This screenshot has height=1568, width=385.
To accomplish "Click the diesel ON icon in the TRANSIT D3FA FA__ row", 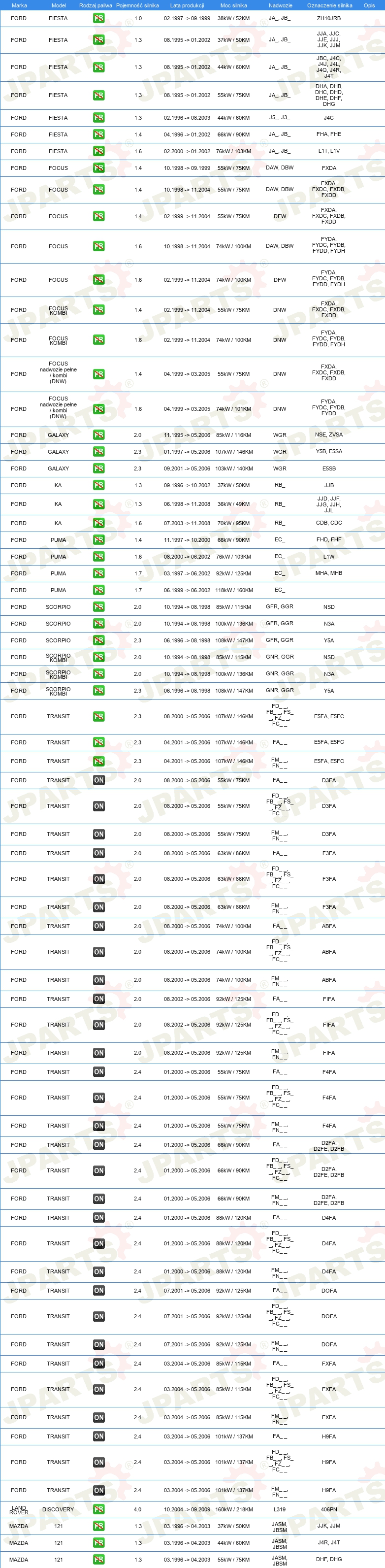I will click(98, 780).
